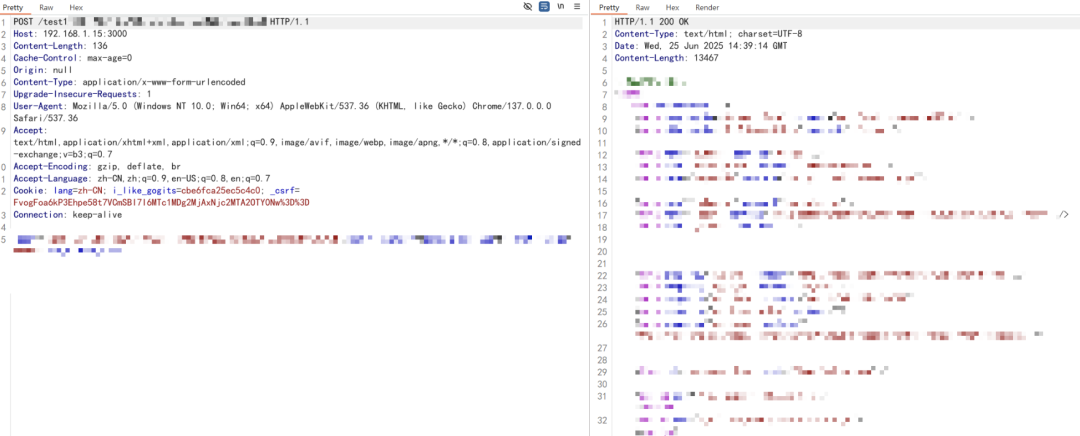Switch response view to Raw tab
This screenshot has width=1080, height=436.
coord(643,7)
